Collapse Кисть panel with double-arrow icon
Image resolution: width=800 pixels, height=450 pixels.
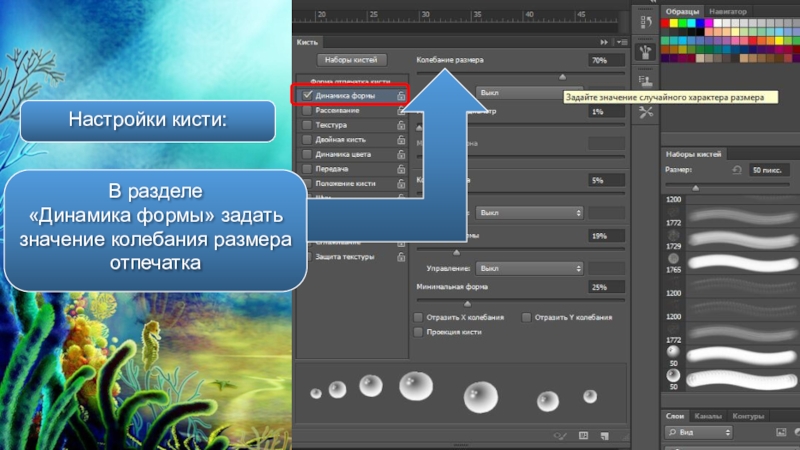coord(604,42)
